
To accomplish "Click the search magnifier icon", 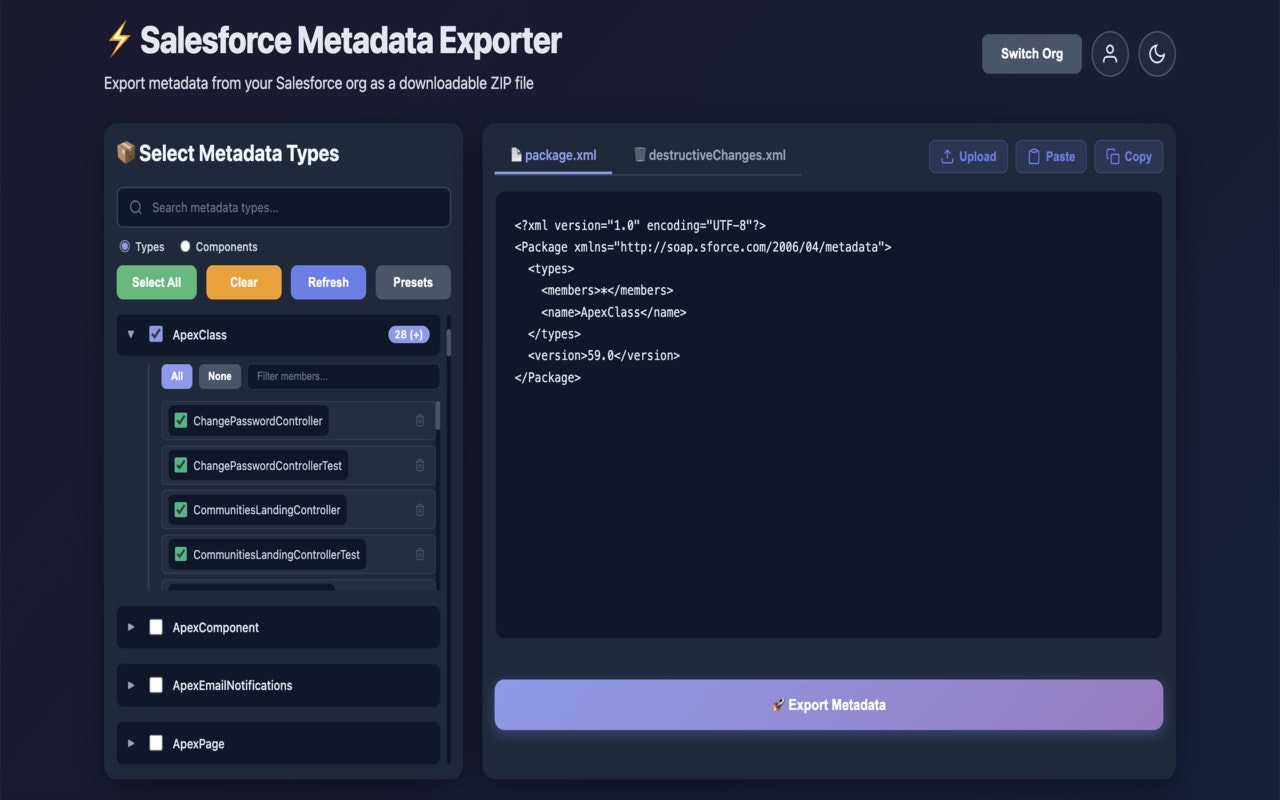I will coord(136,208).
